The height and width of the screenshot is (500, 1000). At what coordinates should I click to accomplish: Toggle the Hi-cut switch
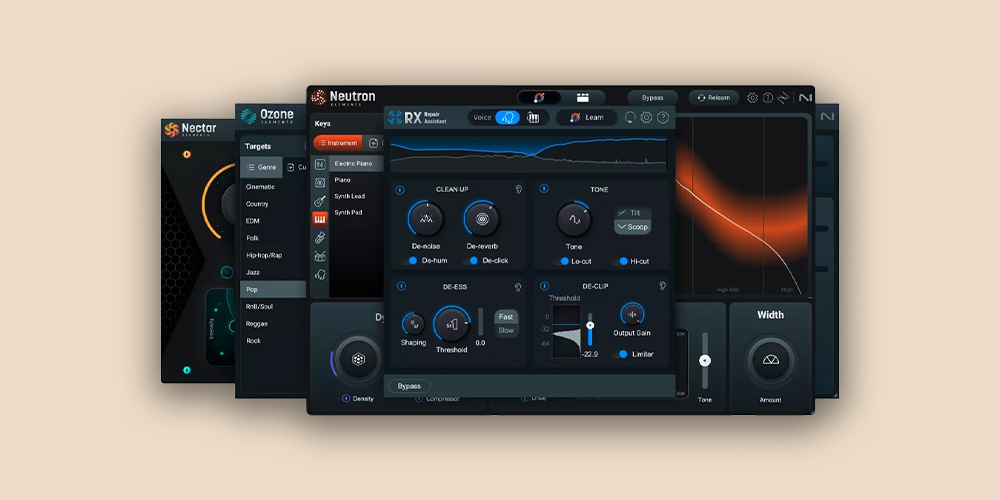click(620, 261)
